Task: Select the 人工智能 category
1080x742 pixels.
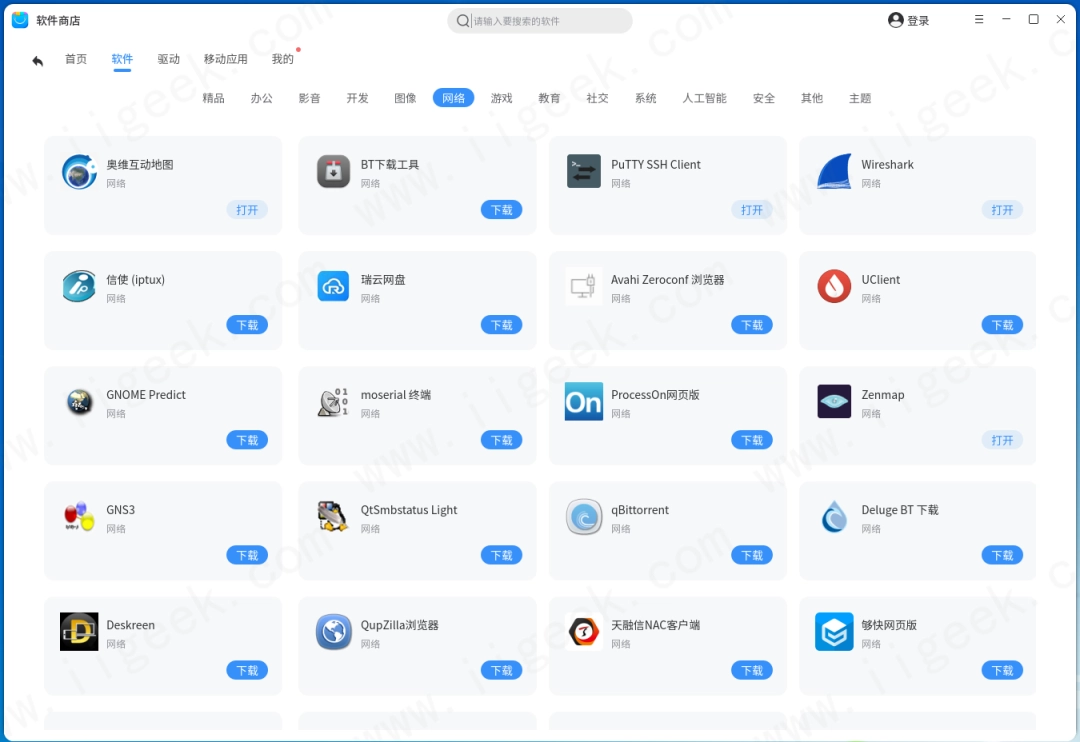Action: [x=704, y=98]
